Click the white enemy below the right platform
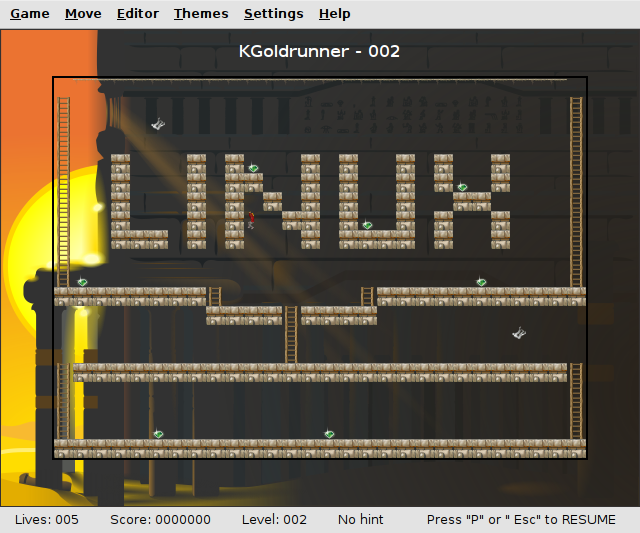Viewport: 640px width, 533px height. tap(519, 333)
